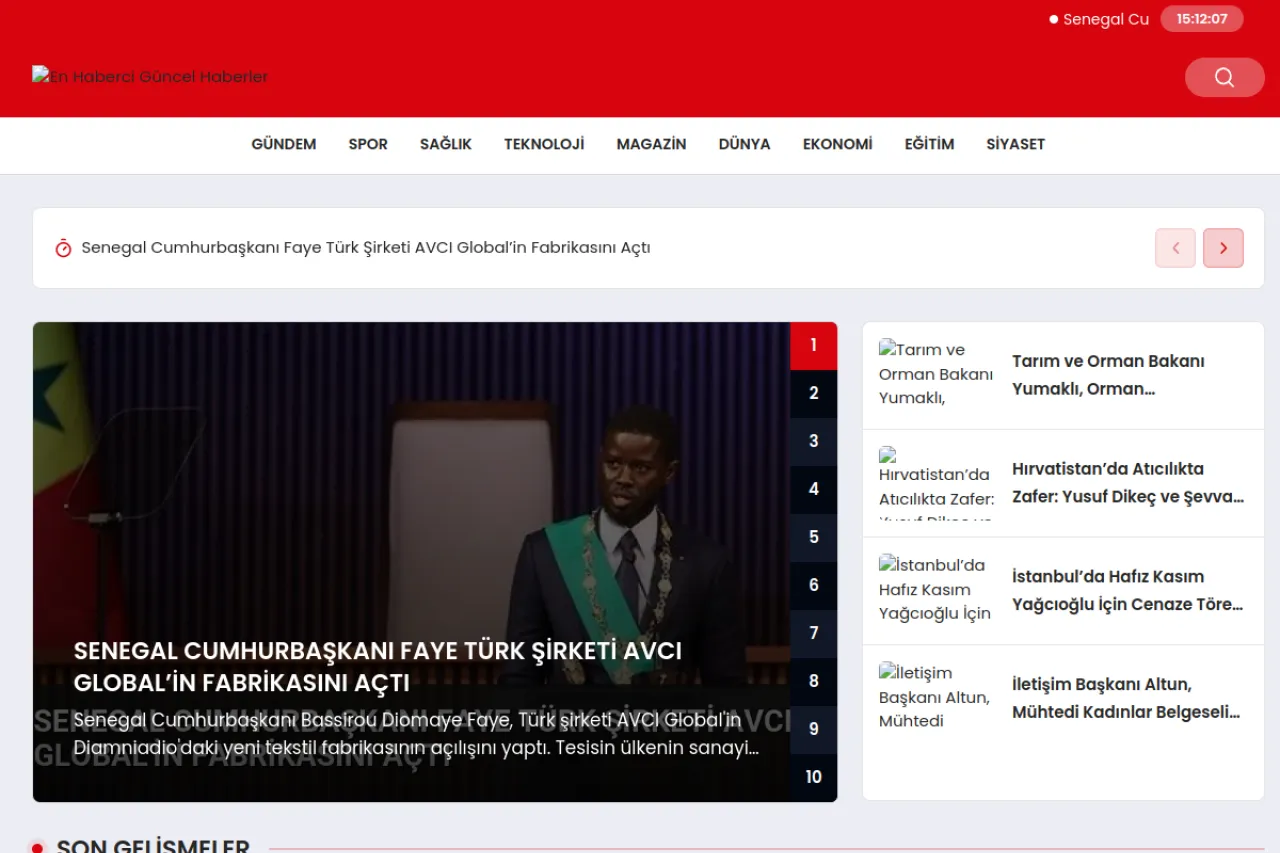The width and height of the screenshot is (1280, 853).
Task: Click Hırvatistan'da Atıcılıkta thumbnail image
Action: click(937, 483)
